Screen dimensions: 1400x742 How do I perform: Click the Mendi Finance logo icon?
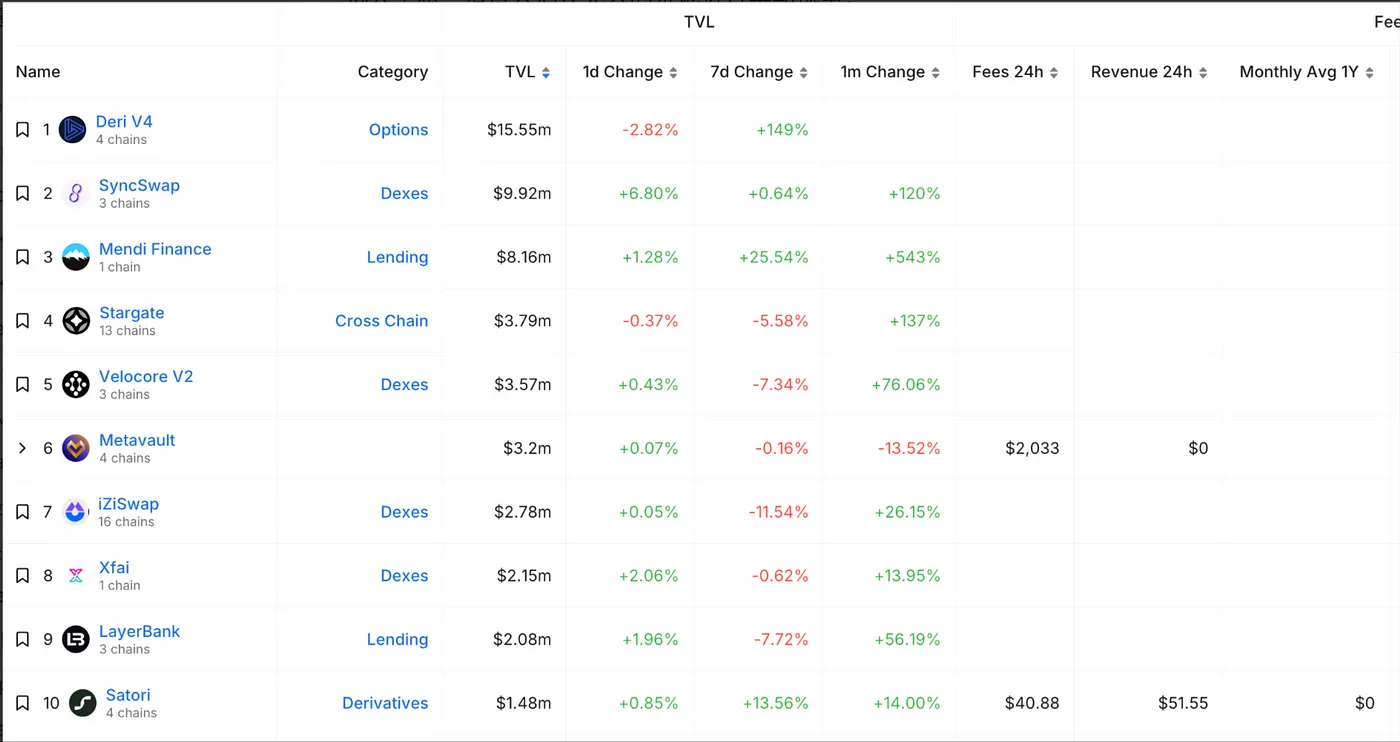(x=76, y=257)
